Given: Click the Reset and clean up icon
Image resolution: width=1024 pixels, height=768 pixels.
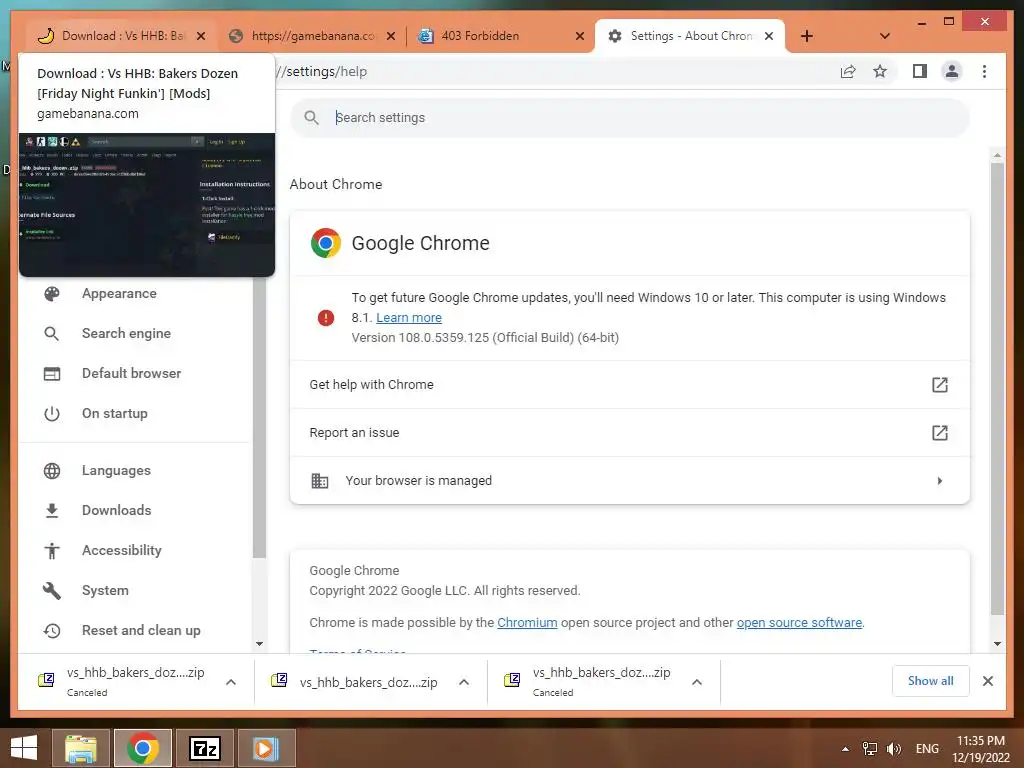Looking at the screenshot, I should (x=52, y=630).
